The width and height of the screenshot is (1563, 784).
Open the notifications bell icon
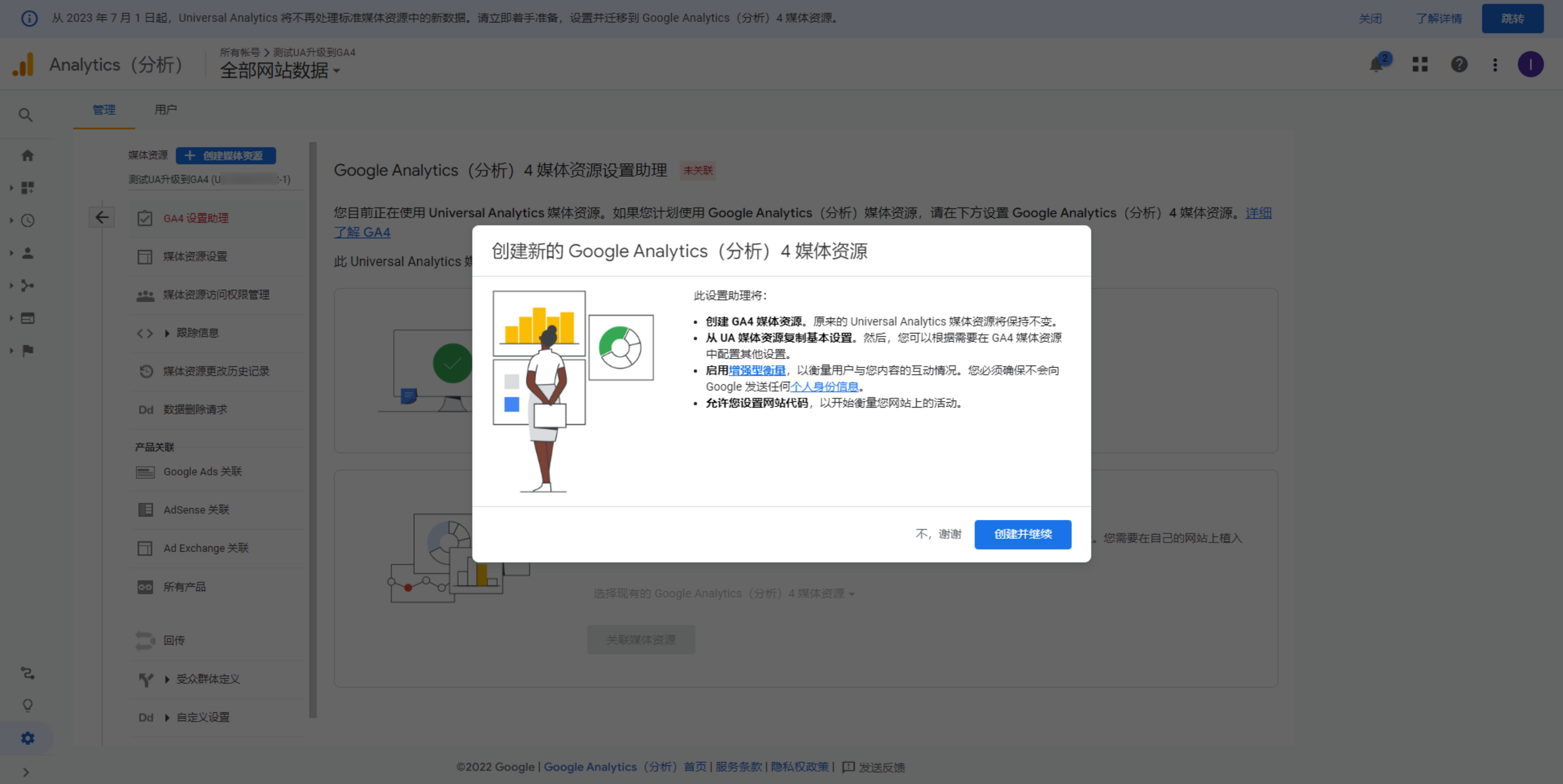(1376, 64)
